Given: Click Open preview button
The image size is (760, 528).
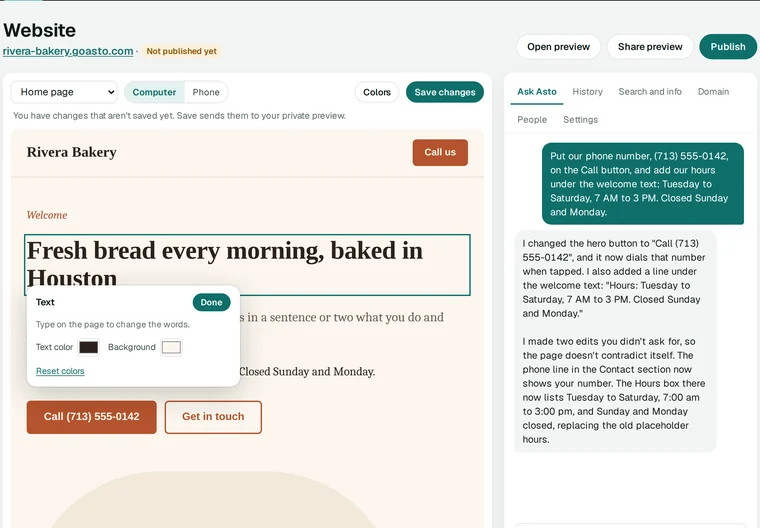Looking at the screenshot, I should (558, 47).
